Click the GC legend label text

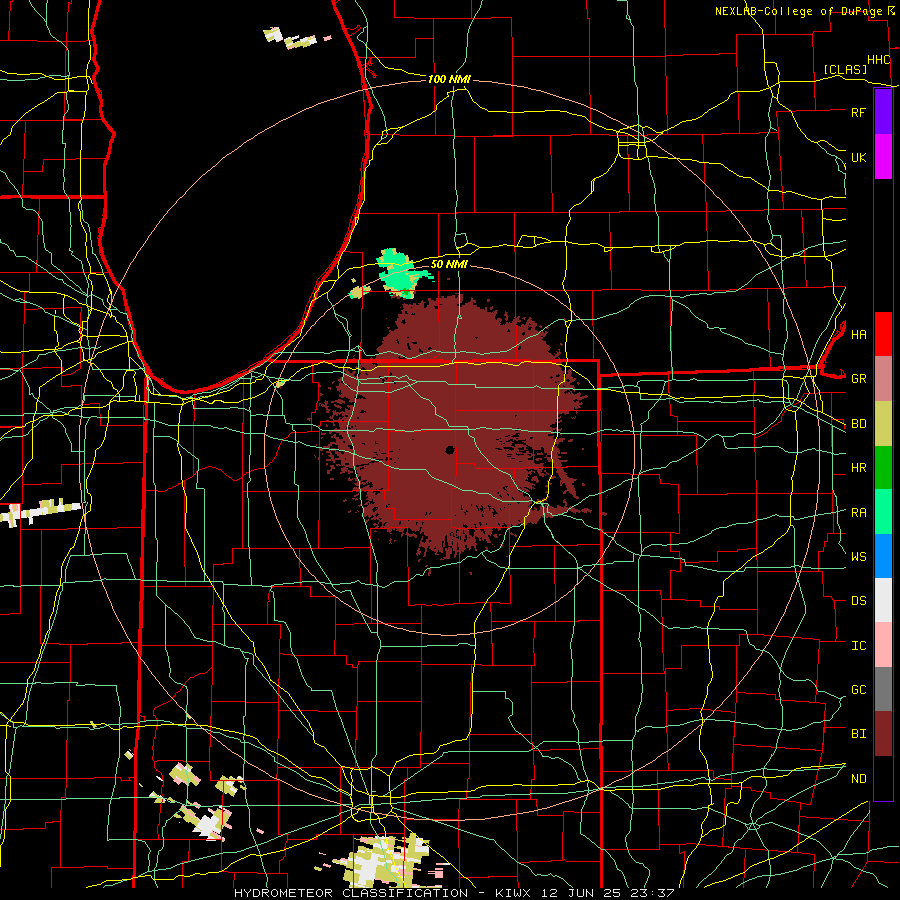(858, 690)
